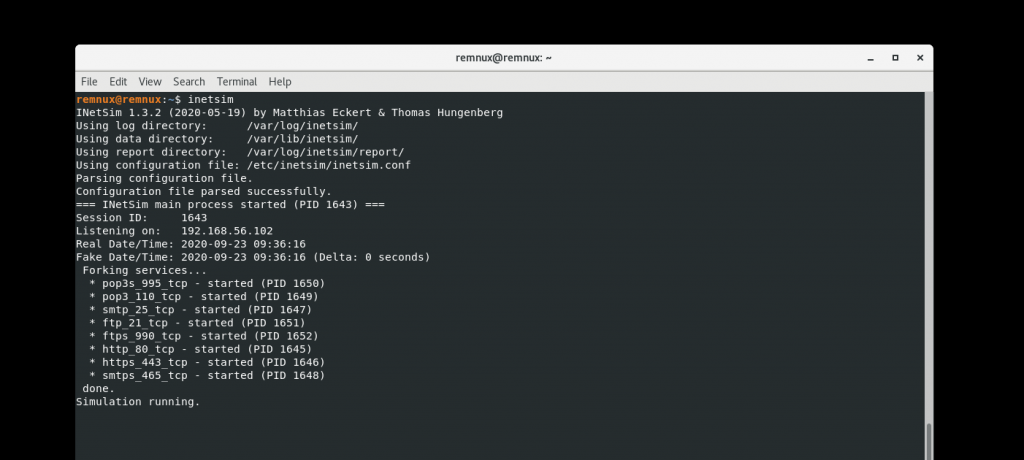Click the /etc/inetsim/inetsim.conf path text
Viewport: 1024px width, 460px height.
click(x=328, y=165)
